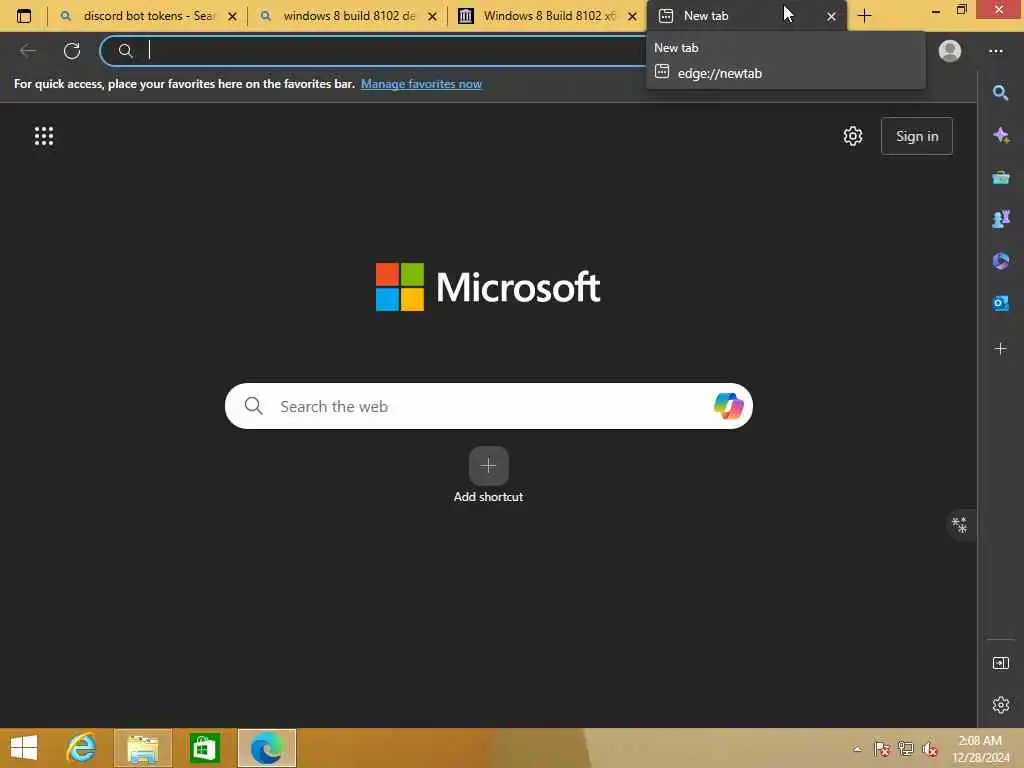Viewport: 1024px width, 768px height.
Task: Click Manage favorites now link
Action: pos(421,84)
